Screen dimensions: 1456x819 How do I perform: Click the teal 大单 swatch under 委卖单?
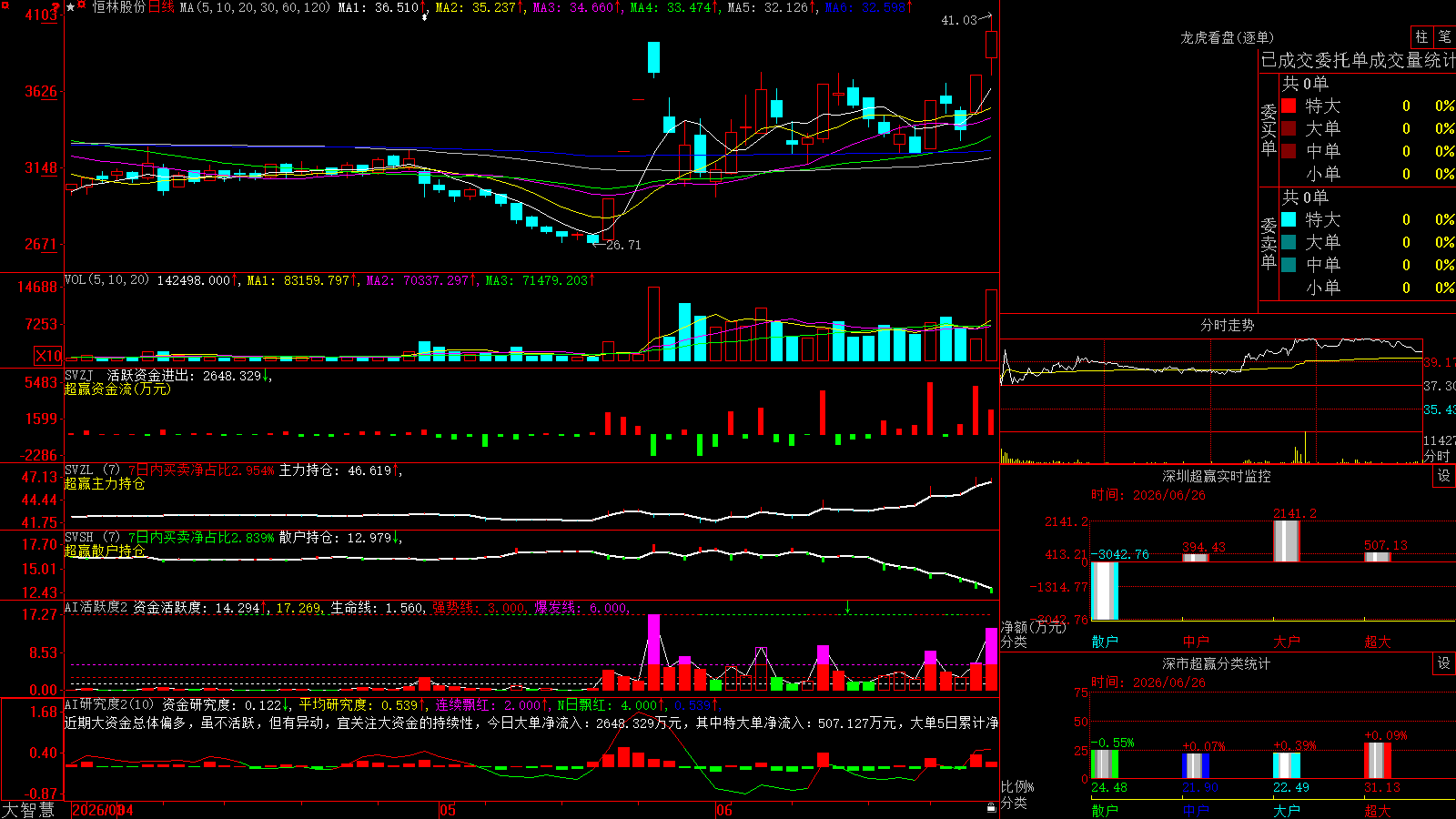tap(1289, 242)
